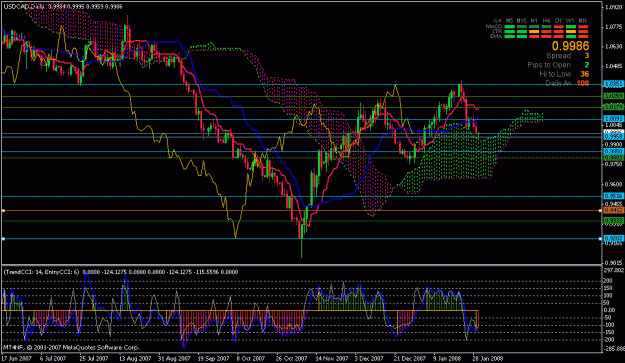625x363 pixels.
Task: Click the 28 Jan 2008 date label
Action: (x=488, y=358)
